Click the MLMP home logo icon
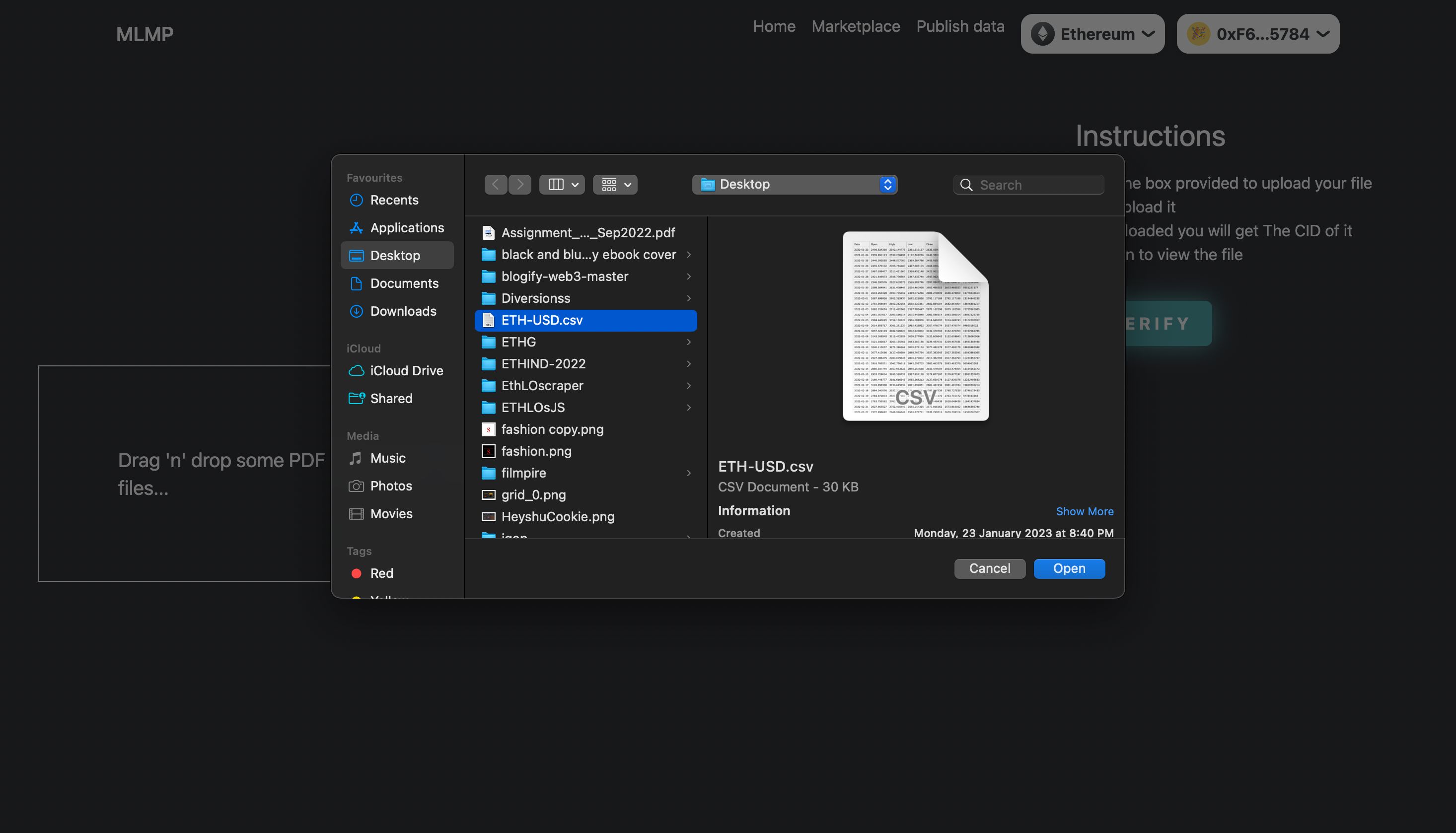 (145, 33)
